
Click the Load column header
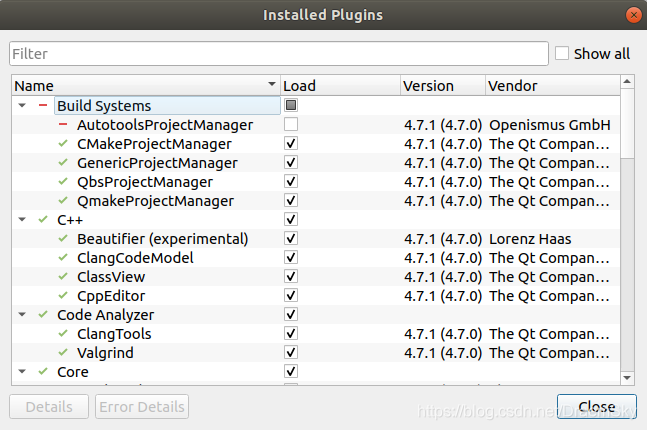tap(340, 86)
